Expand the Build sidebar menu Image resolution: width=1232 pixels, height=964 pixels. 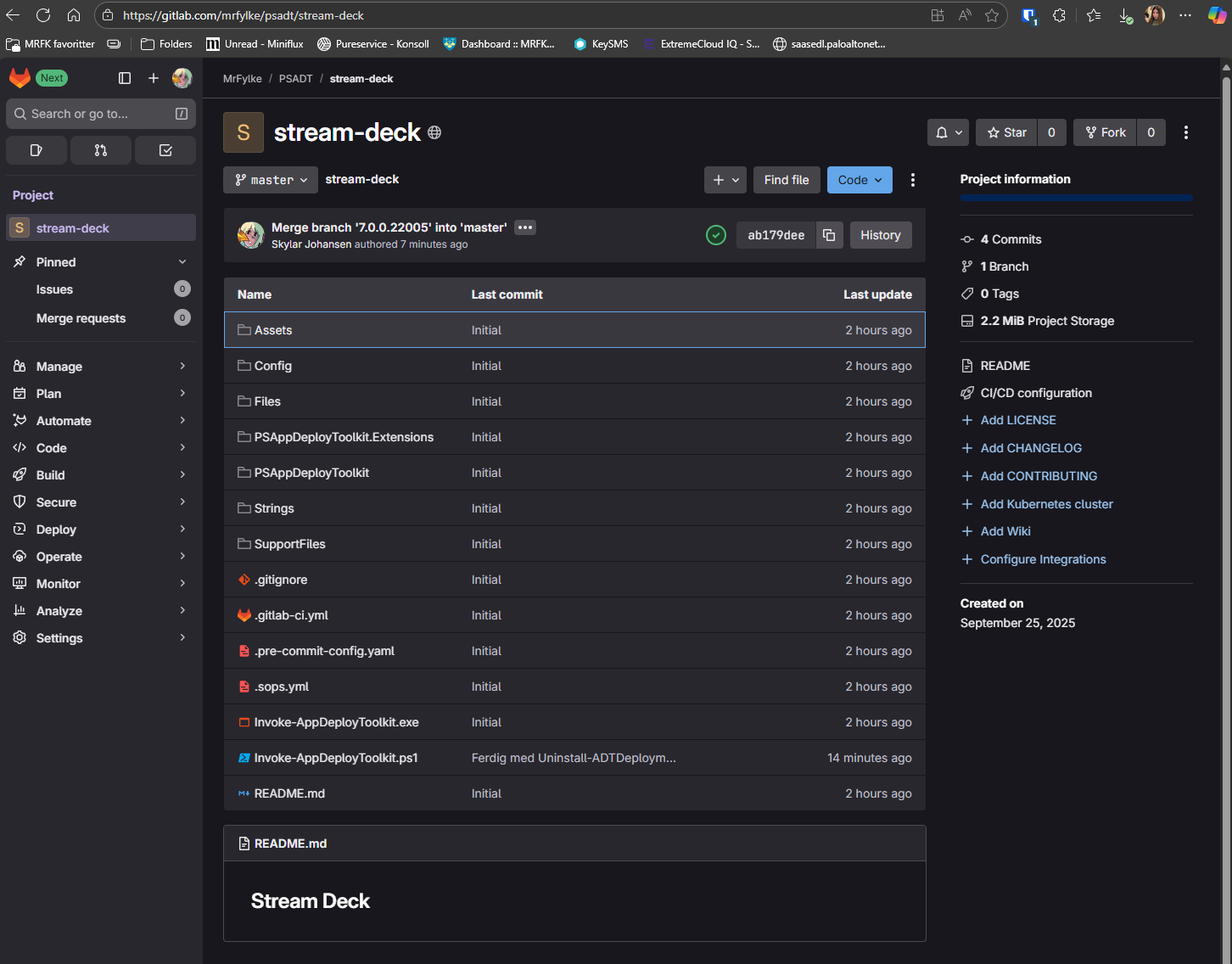coord(101,475)
